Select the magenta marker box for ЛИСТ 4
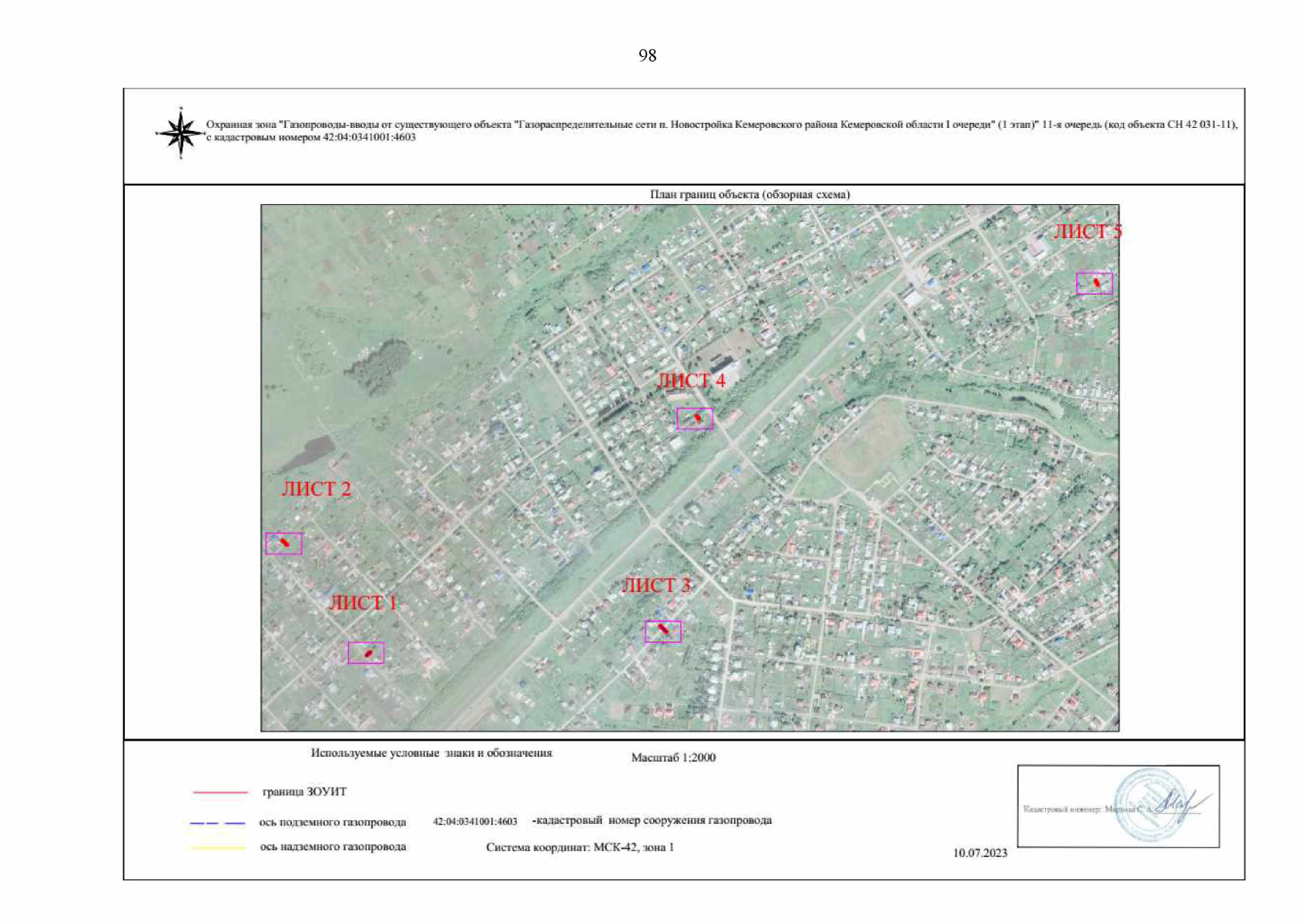Viewport: 1307px width, 924px height. (x=694, y=418)
